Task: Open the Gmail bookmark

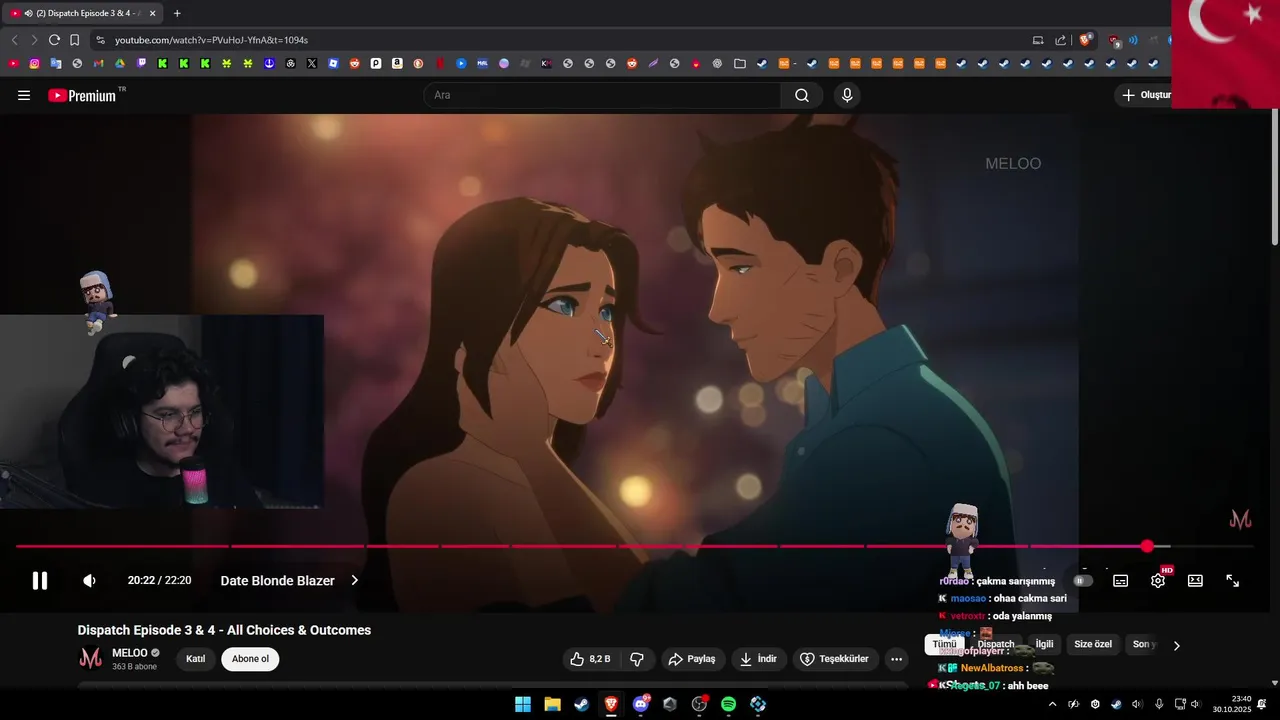Action: (98, 63)
